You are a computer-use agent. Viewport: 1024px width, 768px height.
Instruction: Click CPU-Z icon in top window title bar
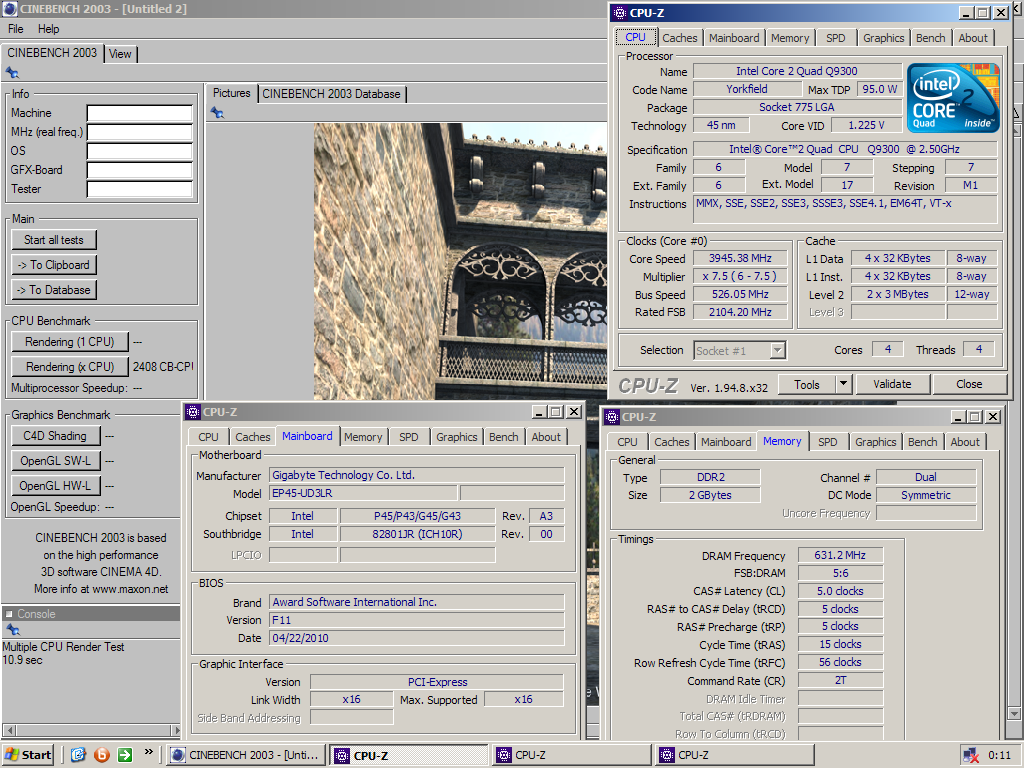619,12
